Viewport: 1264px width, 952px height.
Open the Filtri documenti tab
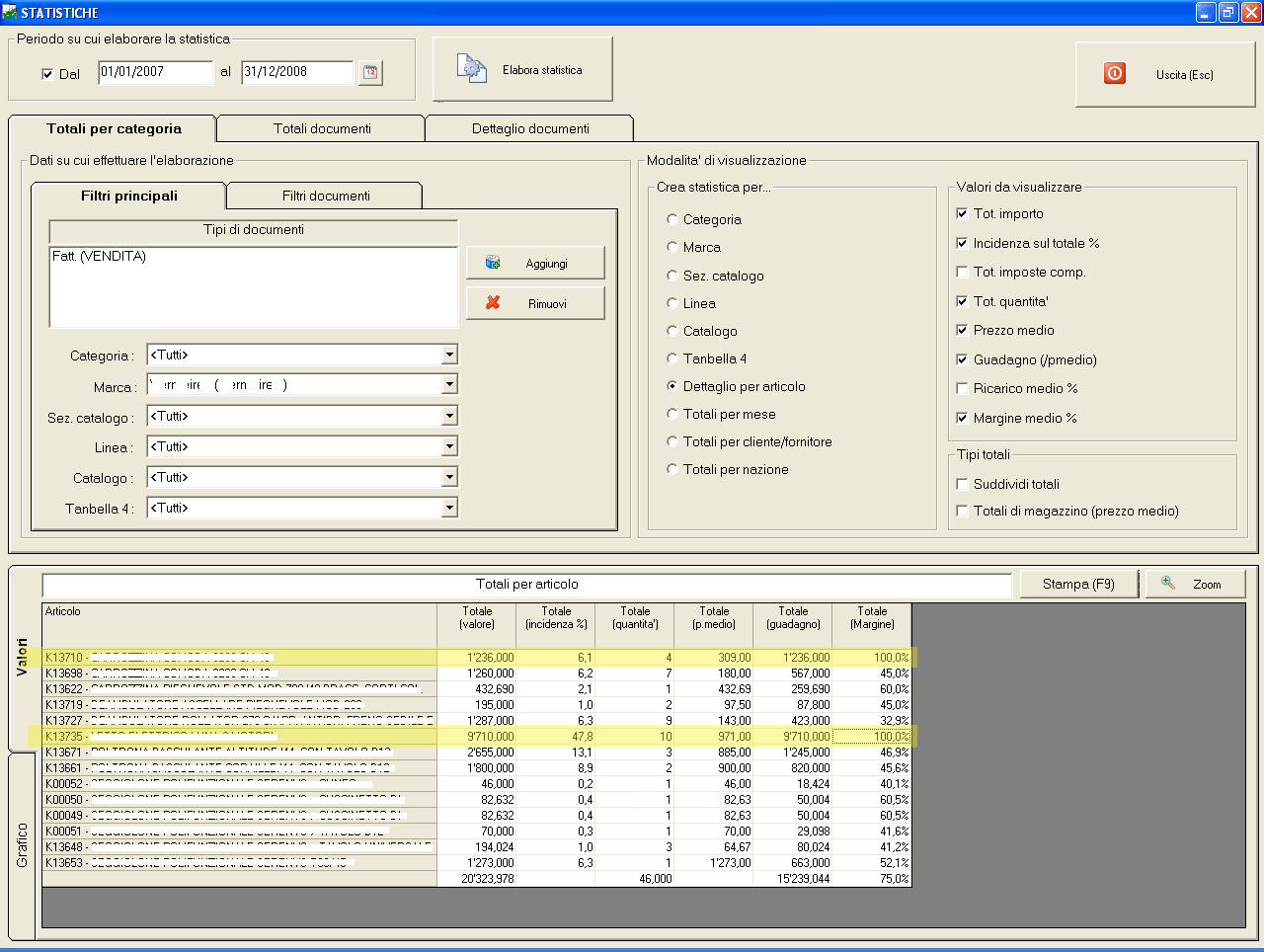point(326,196)
